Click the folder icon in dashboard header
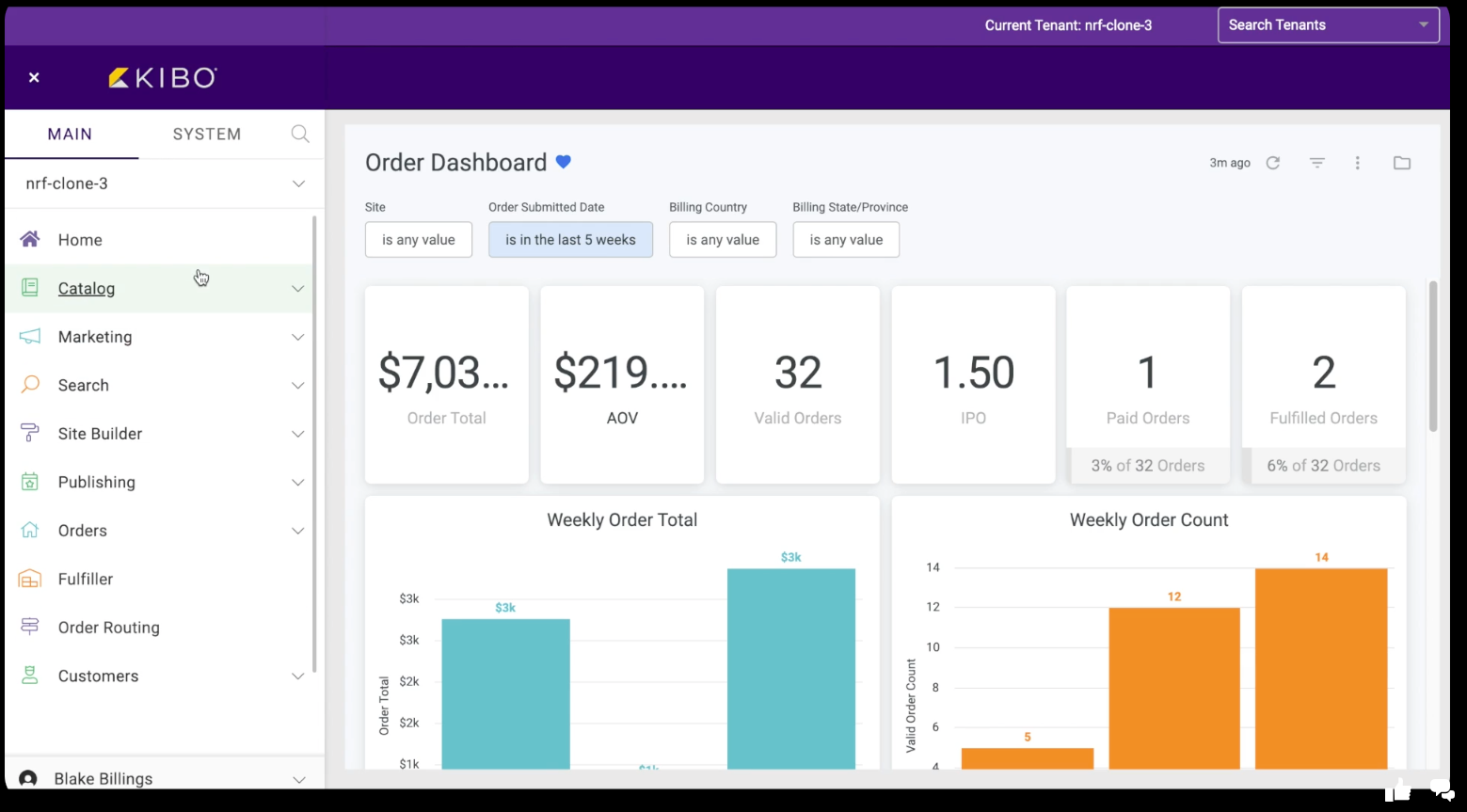1467x812 pixels. [x=1402, y=163]
